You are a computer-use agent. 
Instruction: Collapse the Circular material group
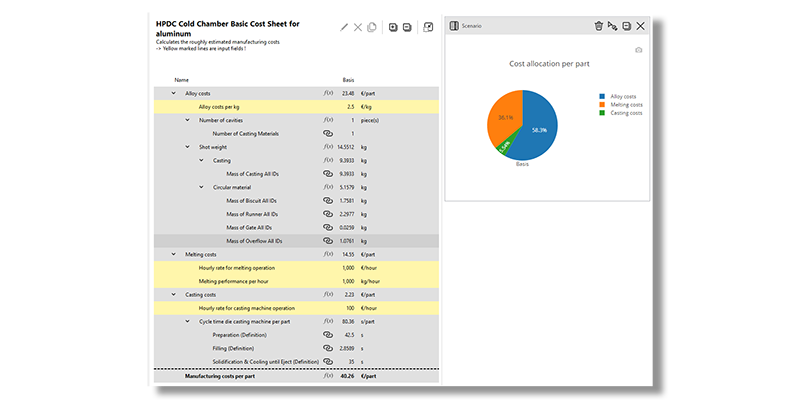click(201, 187)
